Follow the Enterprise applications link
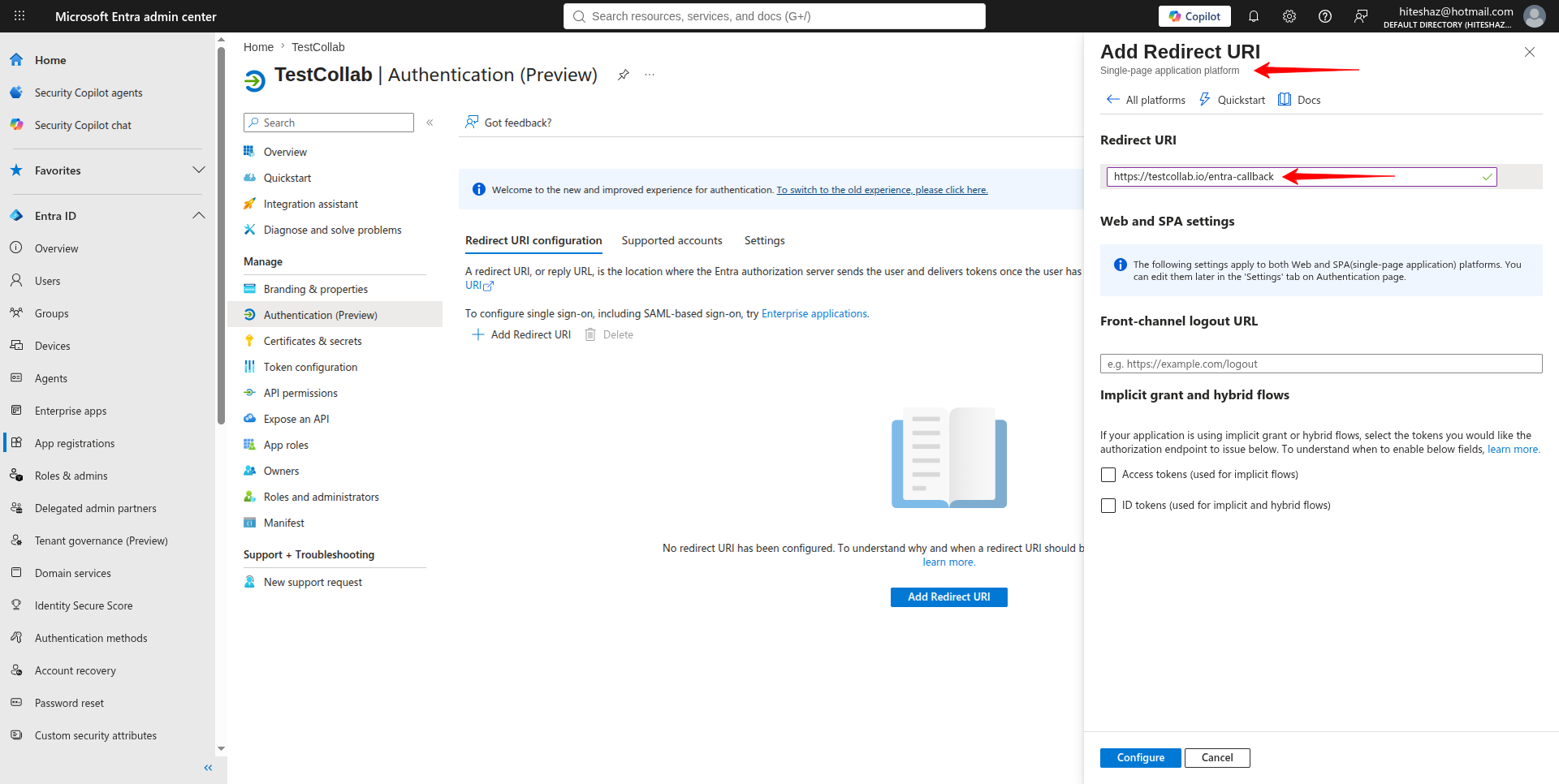The width and height of the screenshot is (1559, 784). [x=814, y=313]
